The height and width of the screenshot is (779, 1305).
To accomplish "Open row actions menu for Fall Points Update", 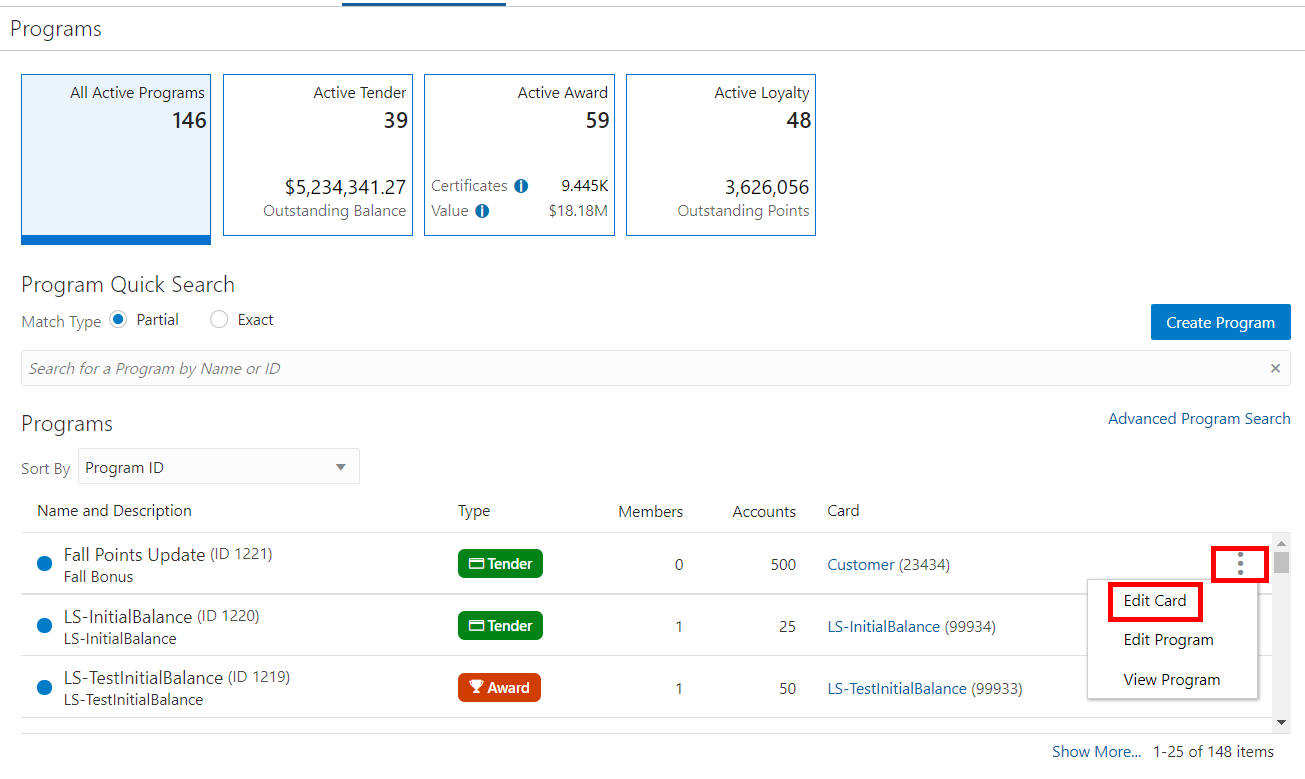I will pos(1240,564).
